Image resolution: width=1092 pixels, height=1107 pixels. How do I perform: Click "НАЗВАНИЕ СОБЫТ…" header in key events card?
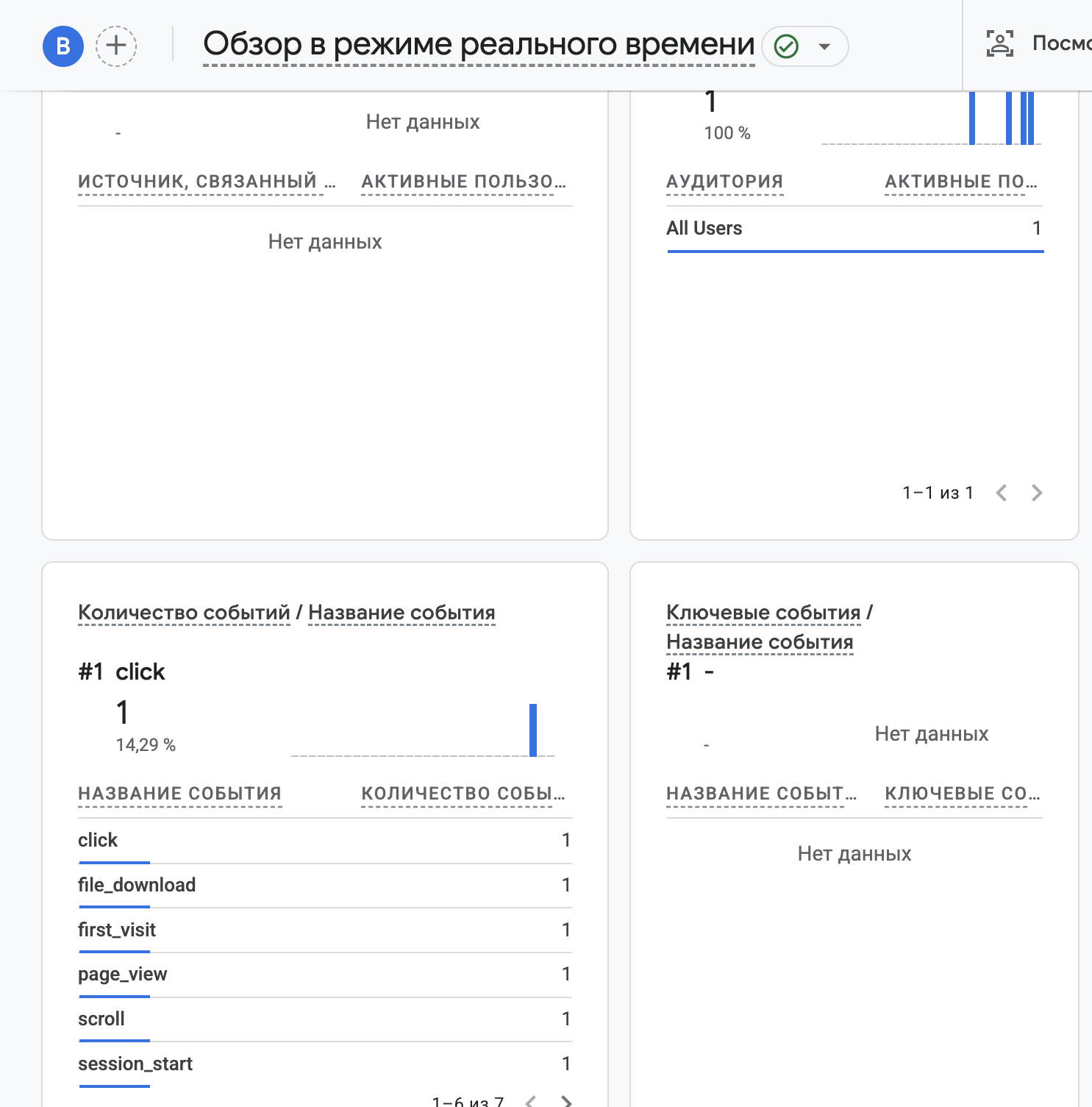pyautogui.click(x=762, y=794)
